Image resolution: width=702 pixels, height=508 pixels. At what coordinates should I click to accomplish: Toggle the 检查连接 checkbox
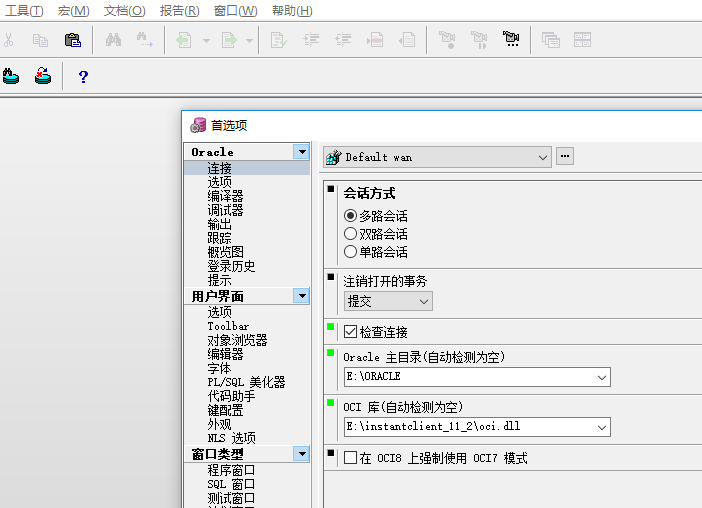pos(350,332)
